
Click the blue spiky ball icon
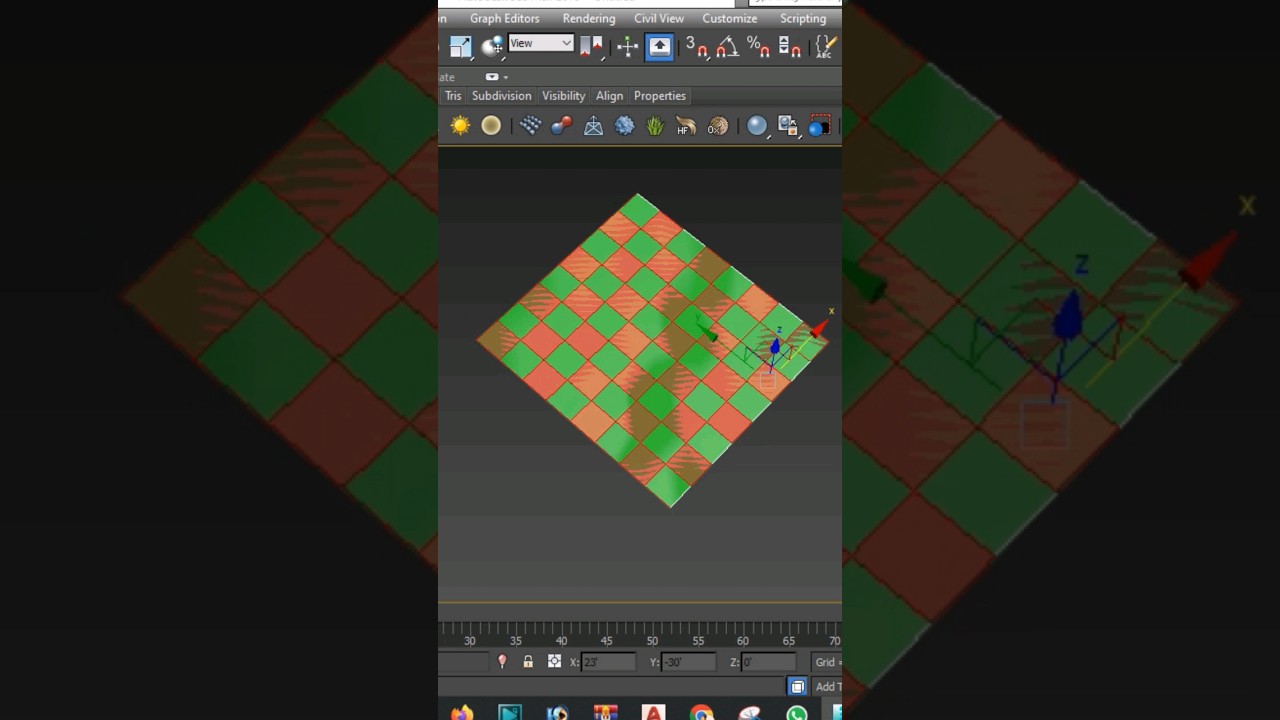pos(624,125)
